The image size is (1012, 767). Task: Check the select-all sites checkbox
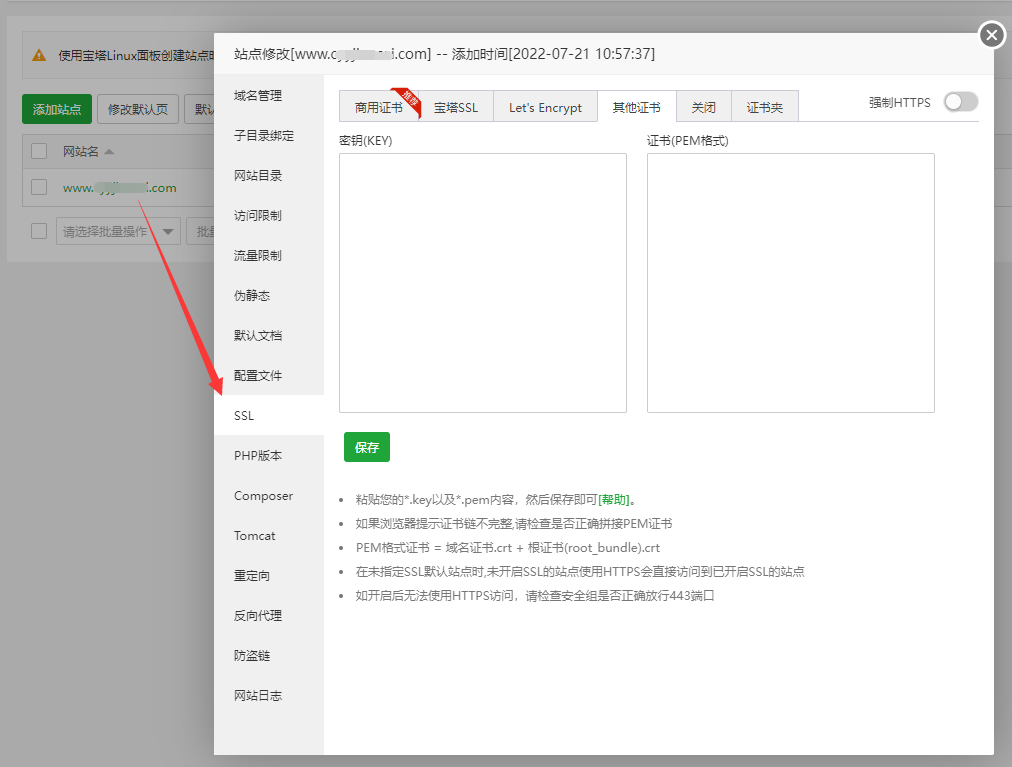pyautogui.click(x=39, y=151)
